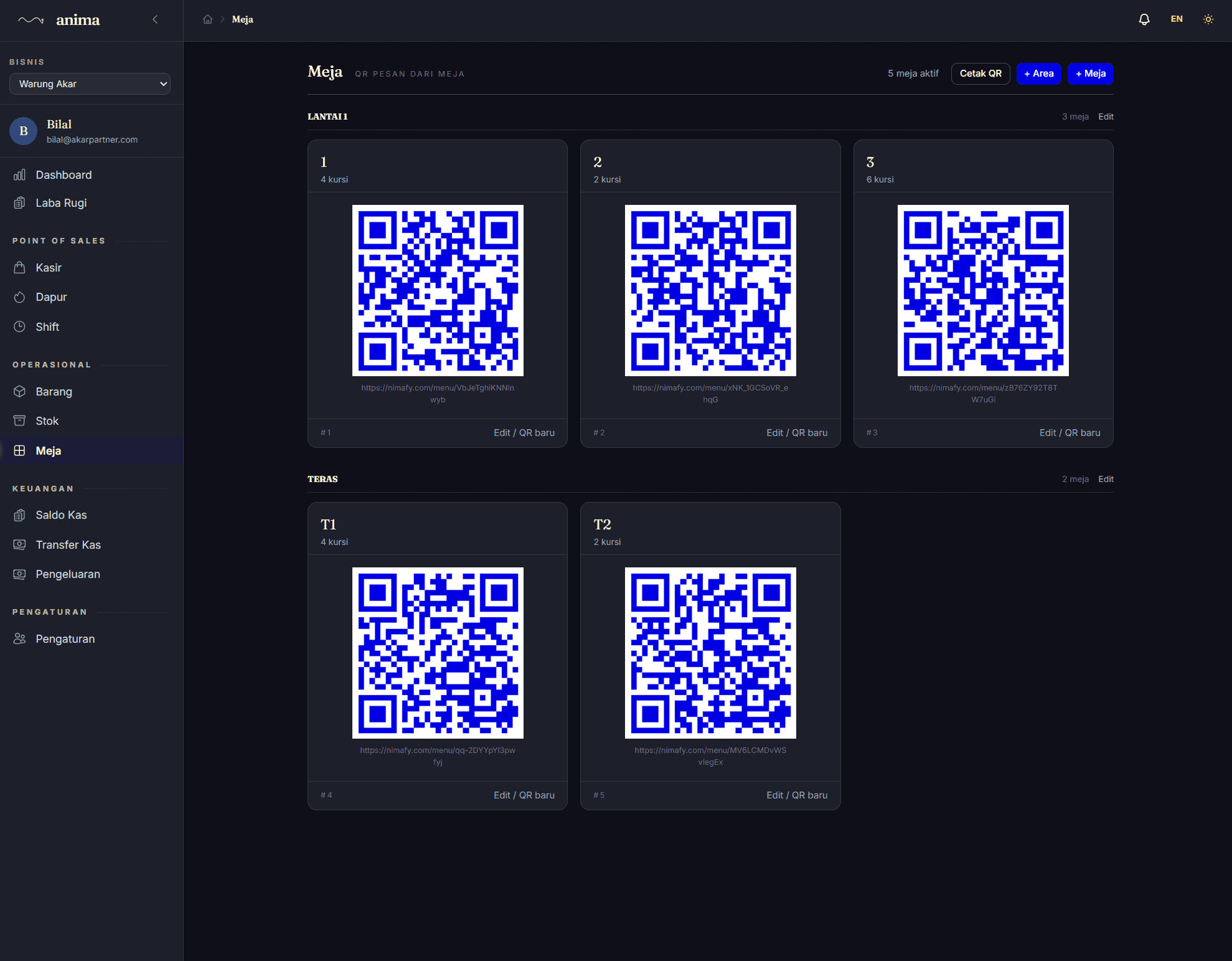Image resolution: width=1232 pixels, height=961 pixels.
Task: Click the QR code of table T2
Action: pos(710,653)
